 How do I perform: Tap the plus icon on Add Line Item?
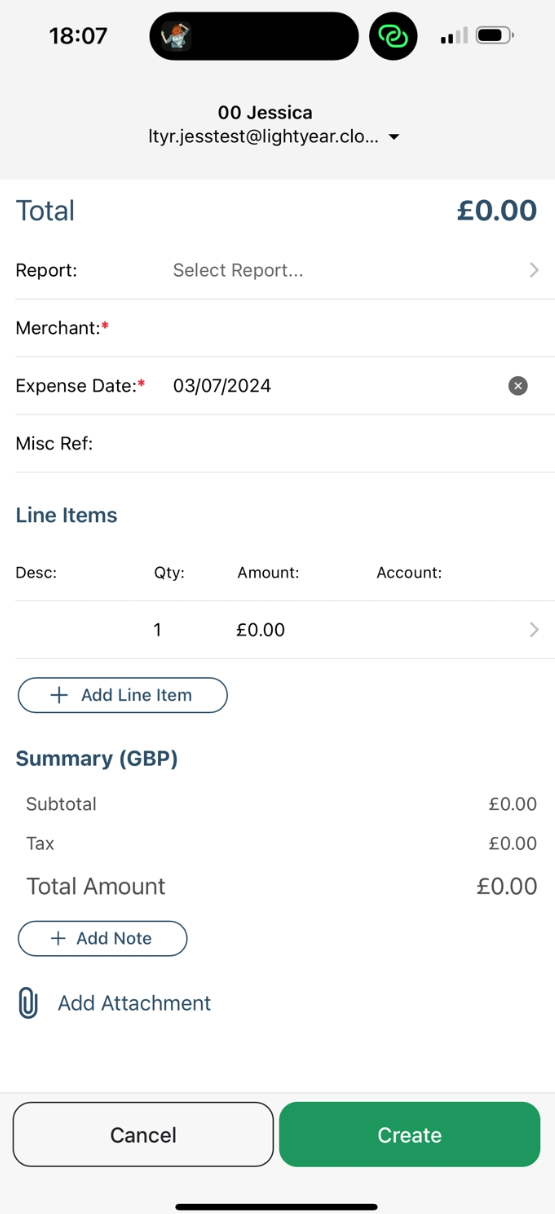click(x=59, y=695)
